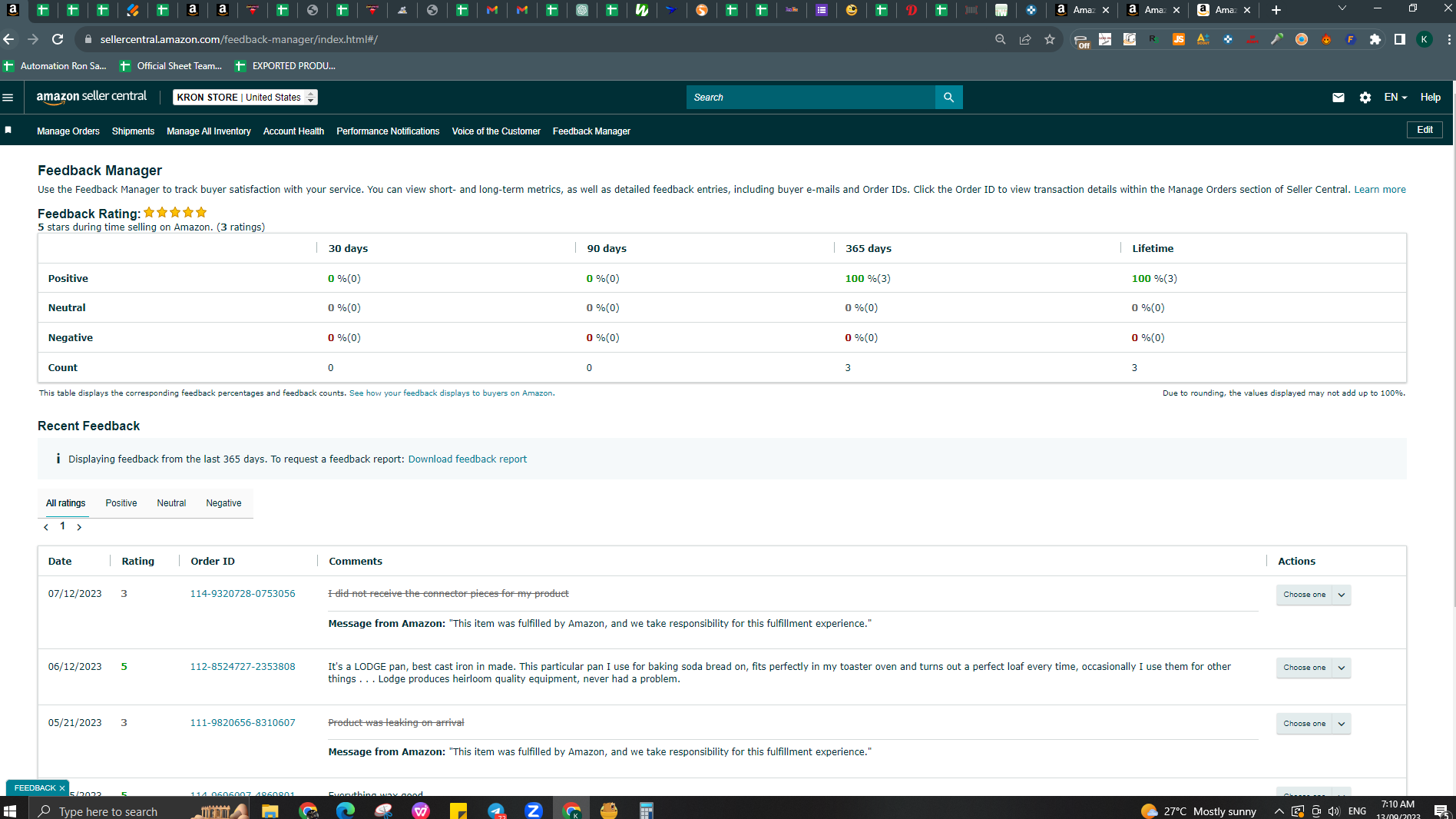1456x819 pixels.
Task: Go to previous feedback page arrow
Action: (x=46, y=527)
